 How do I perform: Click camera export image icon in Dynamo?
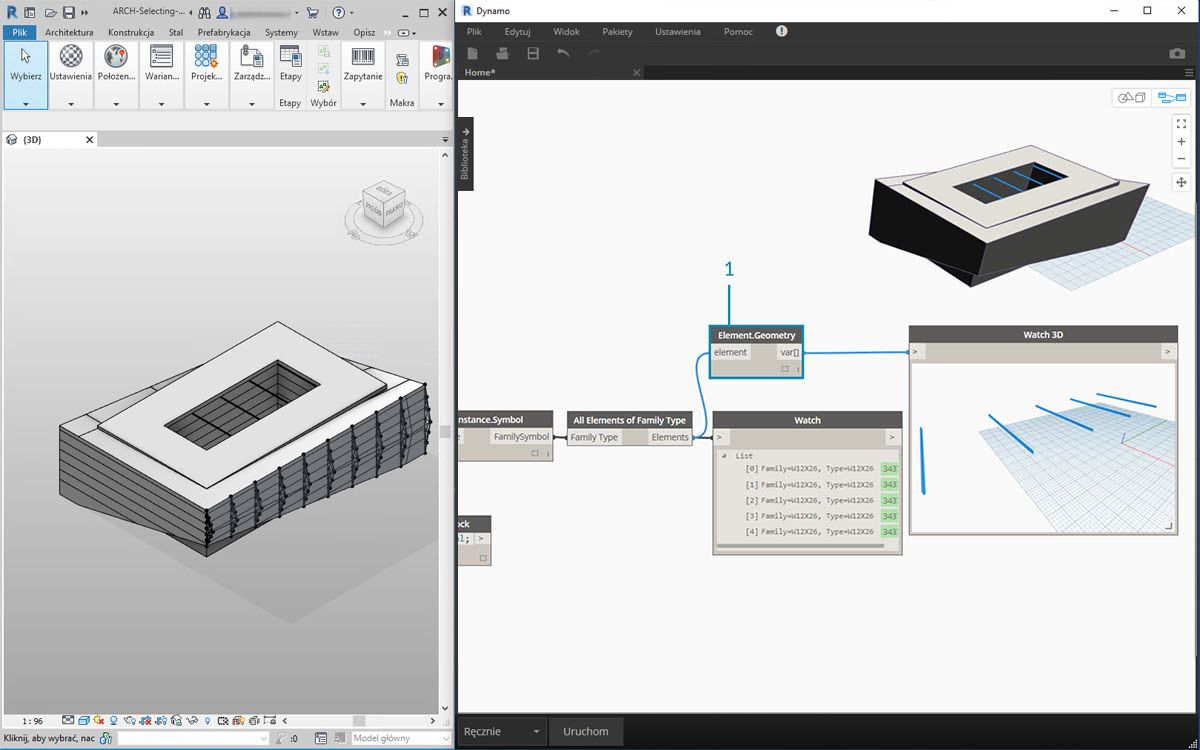[1178, 53]
